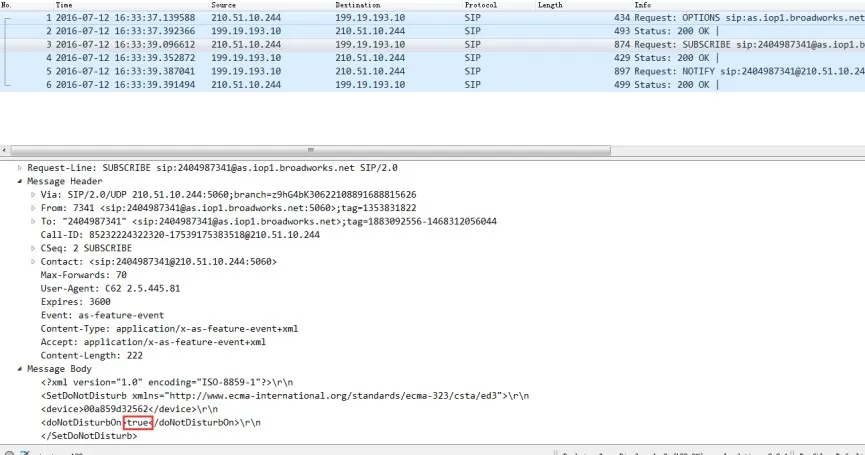
Task: Select the User-Agent C62 line
Action: (x=110, y=288)
